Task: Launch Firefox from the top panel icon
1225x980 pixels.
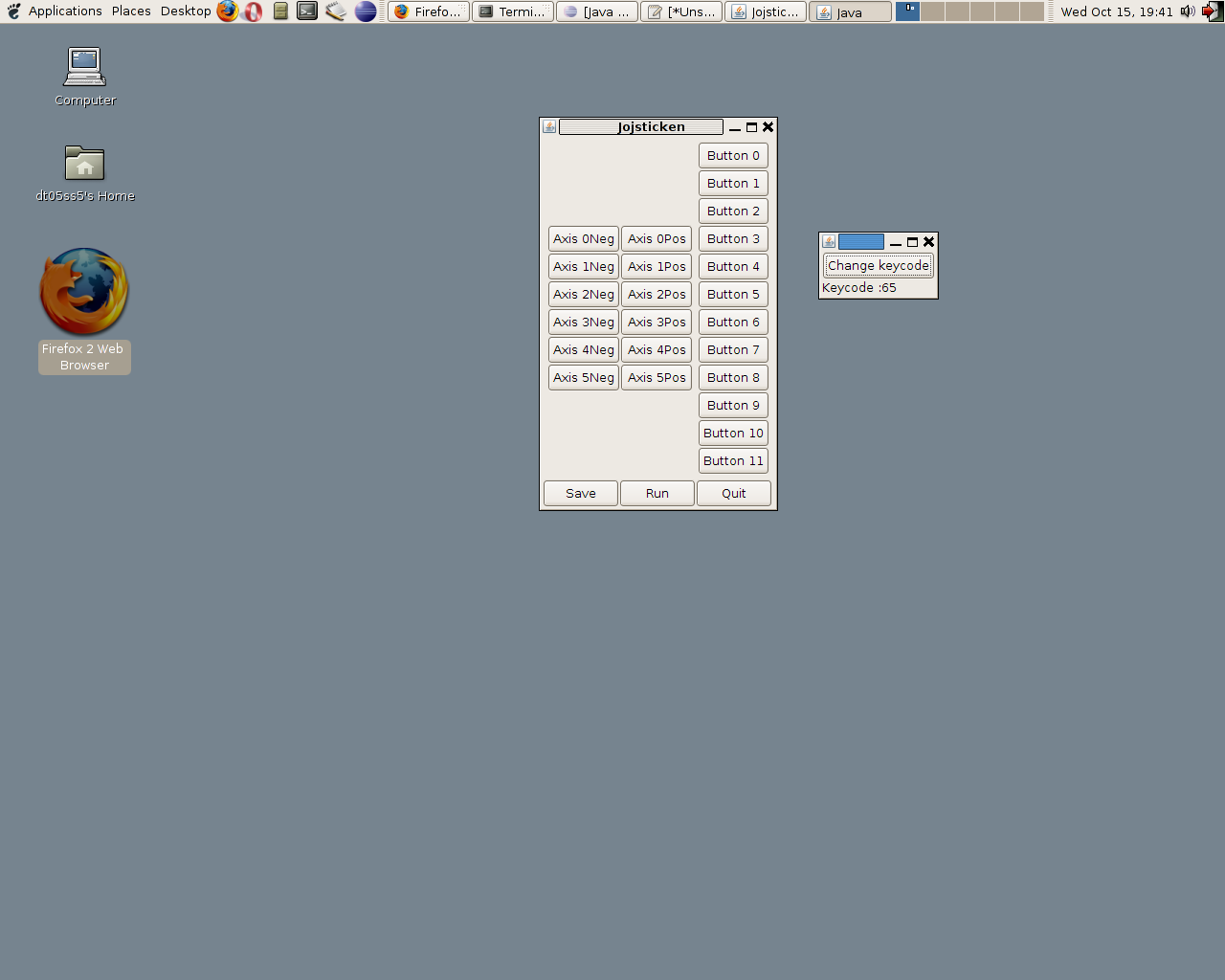Action: (227, 11)
